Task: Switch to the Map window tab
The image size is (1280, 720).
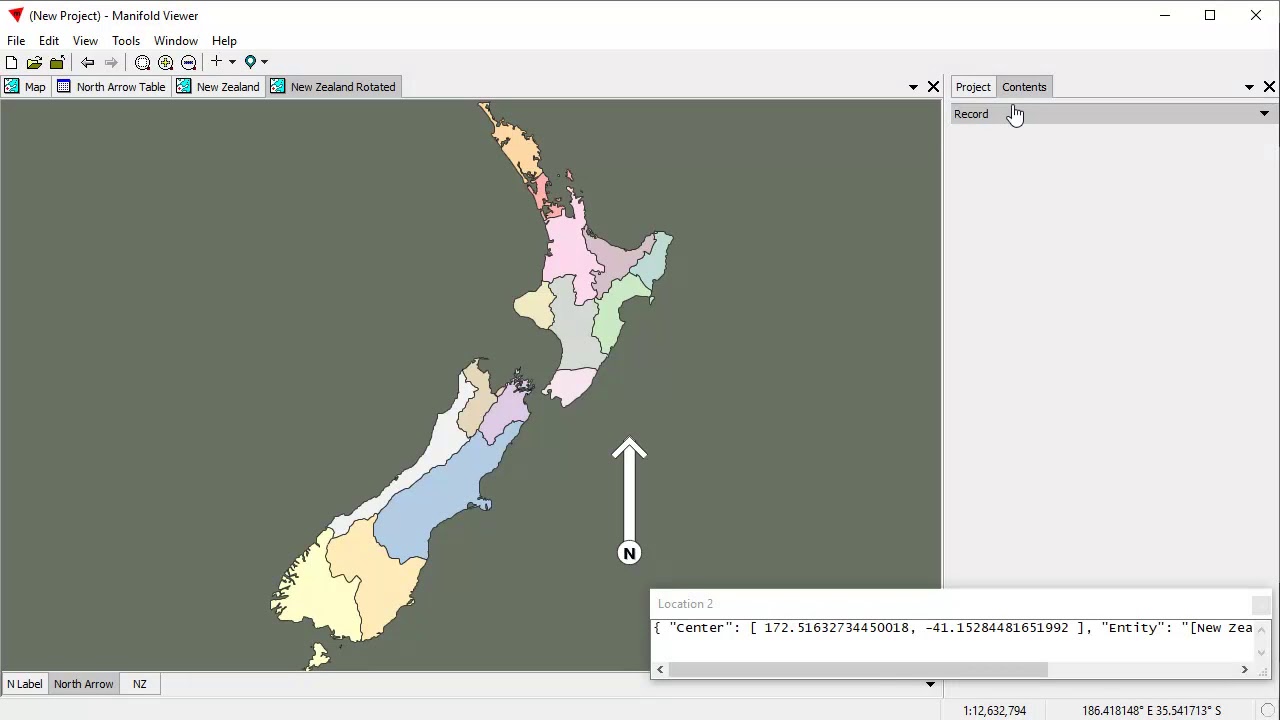Action: 25,87
